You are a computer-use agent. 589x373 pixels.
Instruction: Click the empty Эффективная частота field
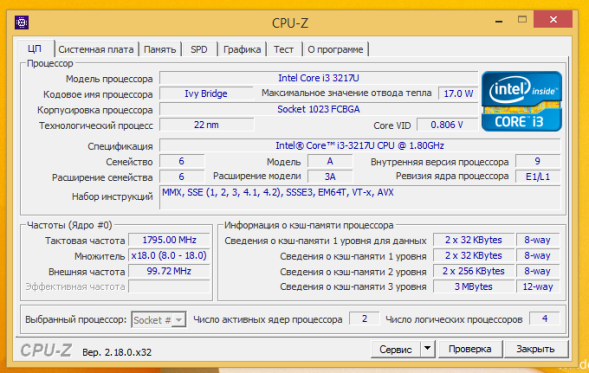169,287
